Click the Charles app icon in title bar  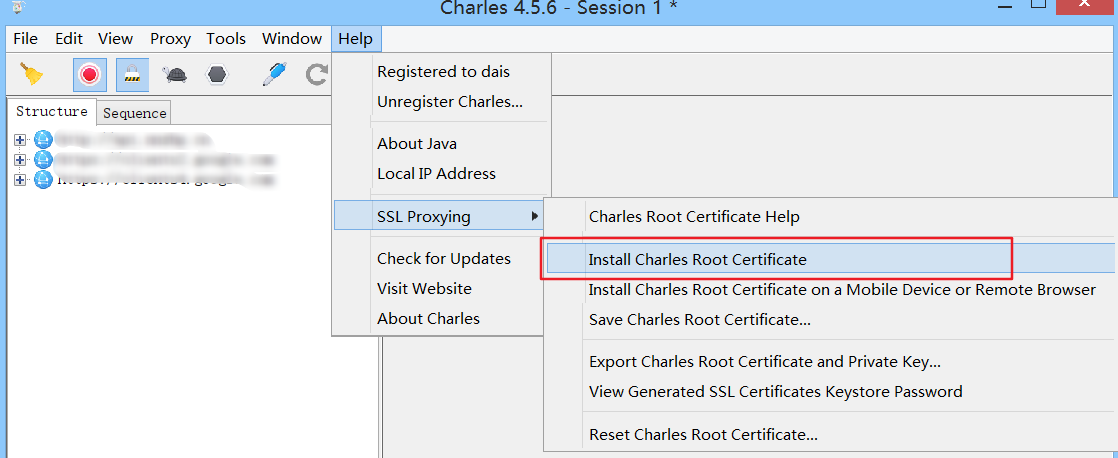[x=19, y=6]
